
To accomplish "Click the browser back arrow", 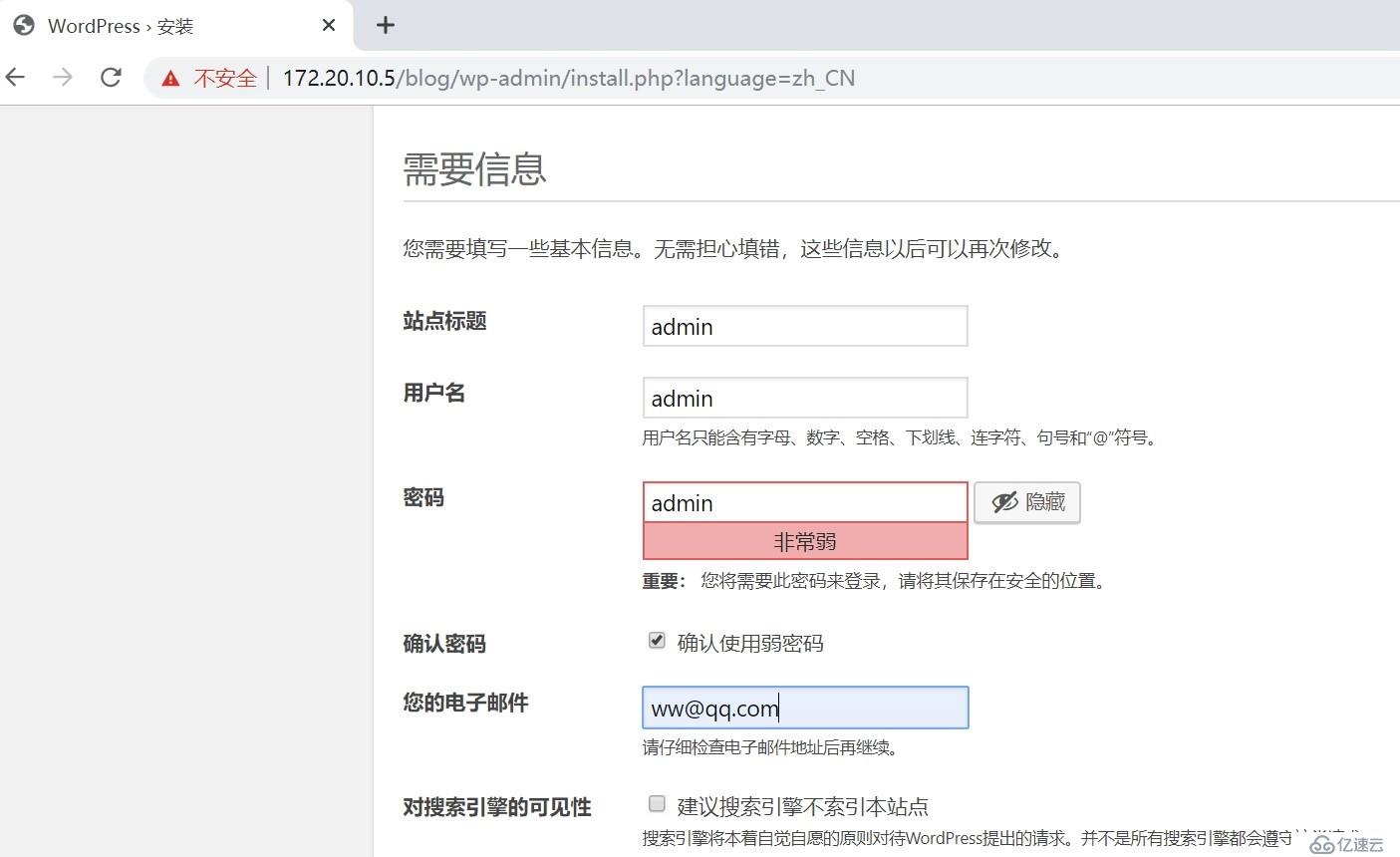I will pyautogui.click(x=15, y=78).
